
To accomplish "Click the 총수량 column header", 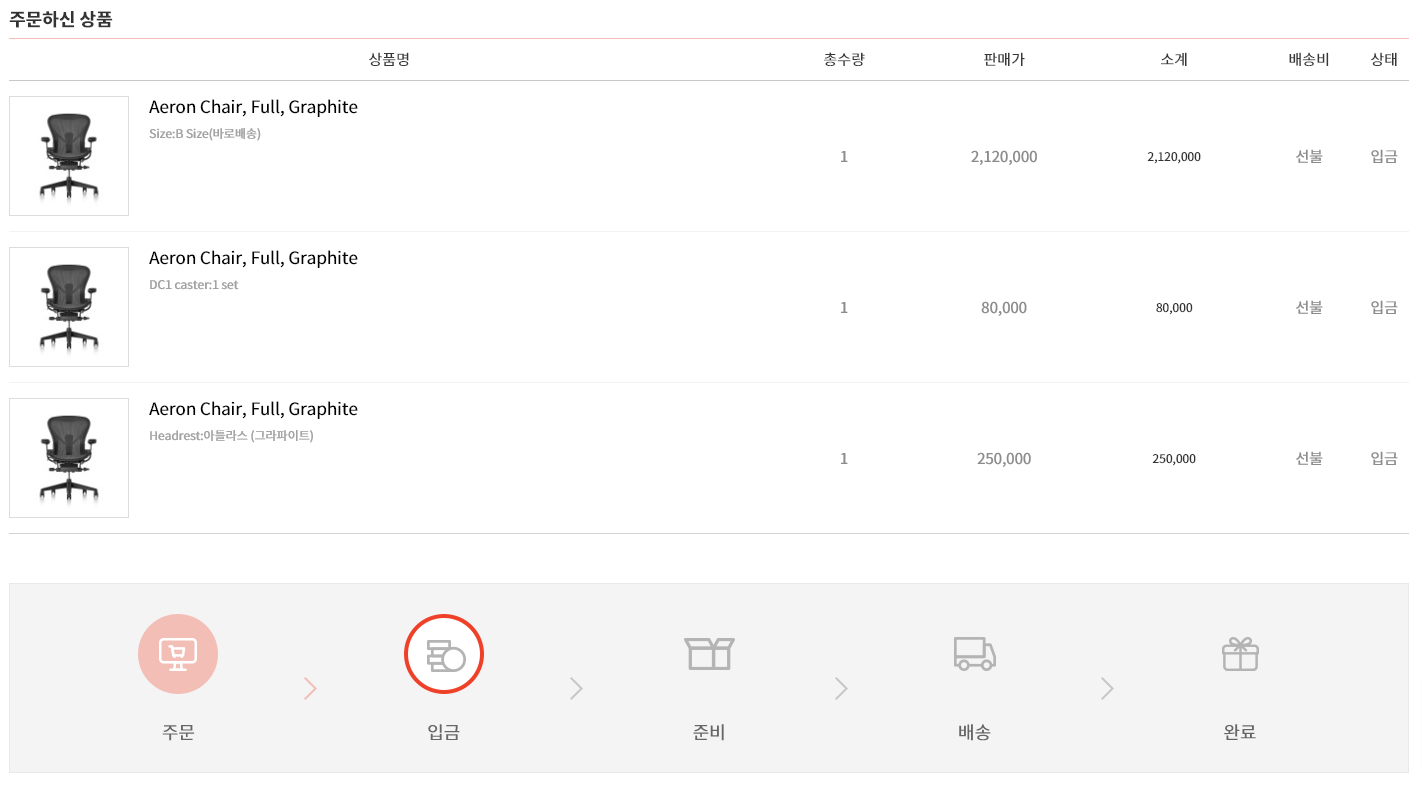I will click(x=844, y=60).
